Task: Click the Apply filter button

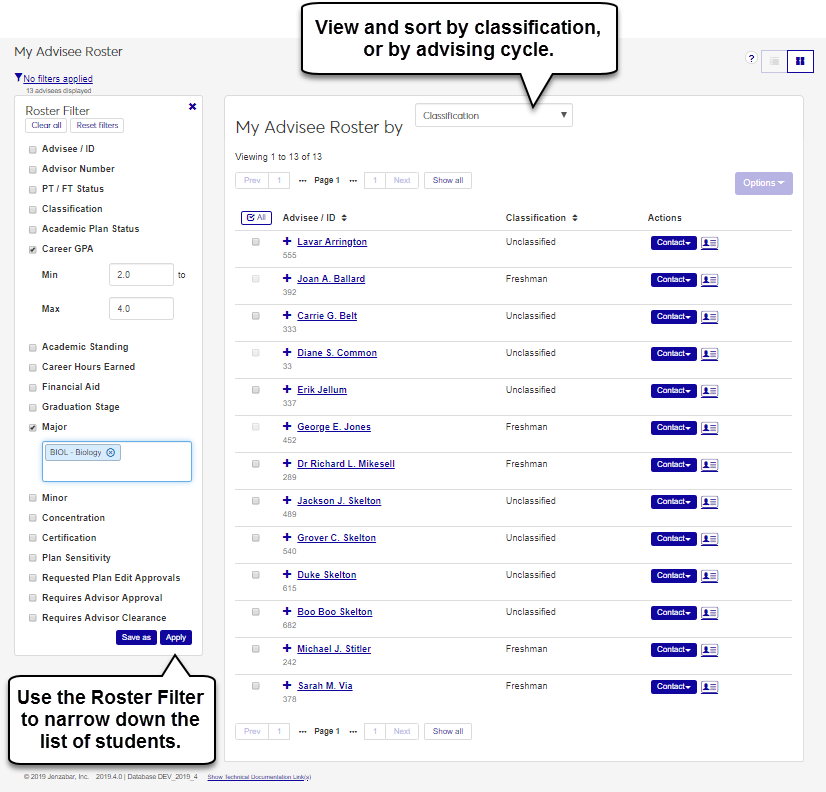Action: pyautogui.click(x=176, y=637)
